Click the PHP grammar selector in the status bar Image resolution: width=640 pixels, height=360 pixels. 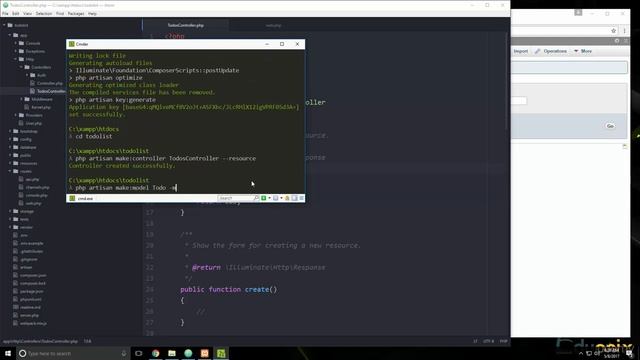click(503, 341)
